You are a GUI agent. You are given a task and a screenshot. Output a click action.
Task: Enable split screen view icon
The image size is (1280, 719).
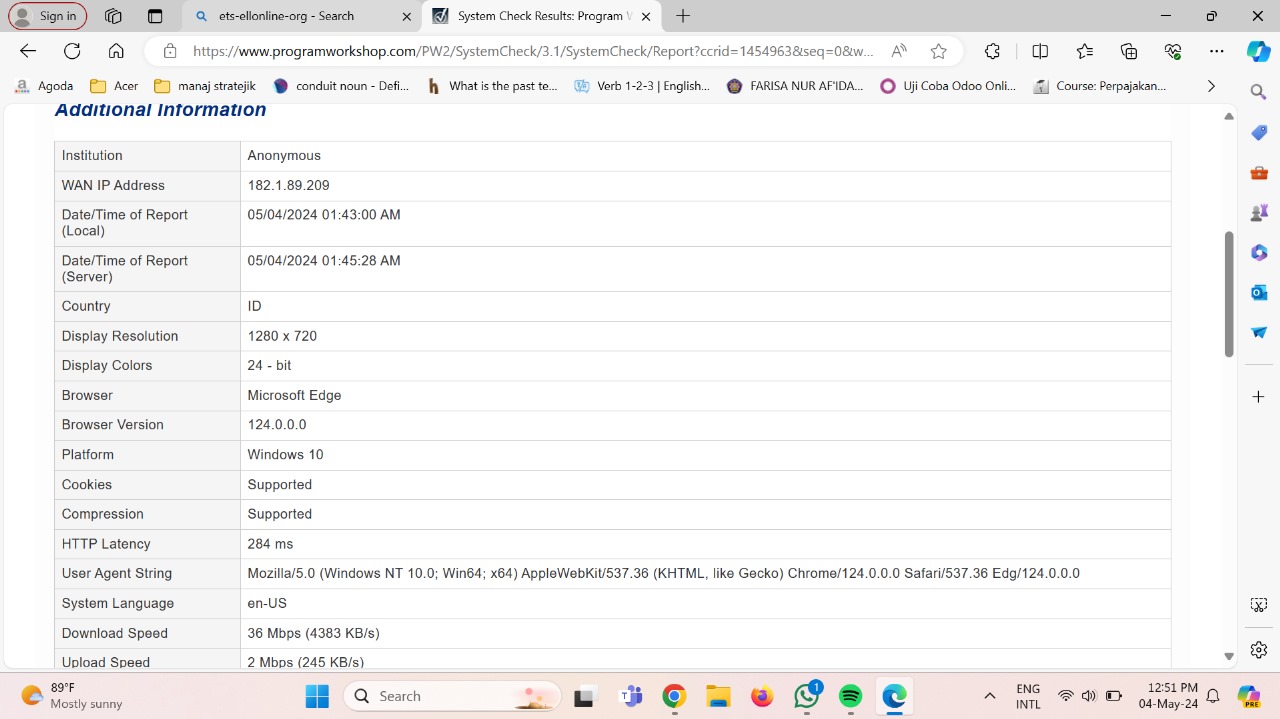[x=1040, y=51]
